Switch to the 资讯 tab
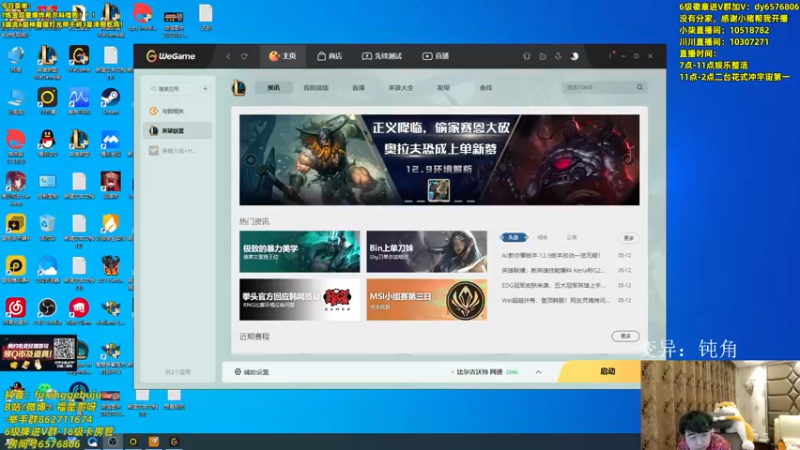The height and width of the screenshot is (450, 800). [x=273, y=88]
